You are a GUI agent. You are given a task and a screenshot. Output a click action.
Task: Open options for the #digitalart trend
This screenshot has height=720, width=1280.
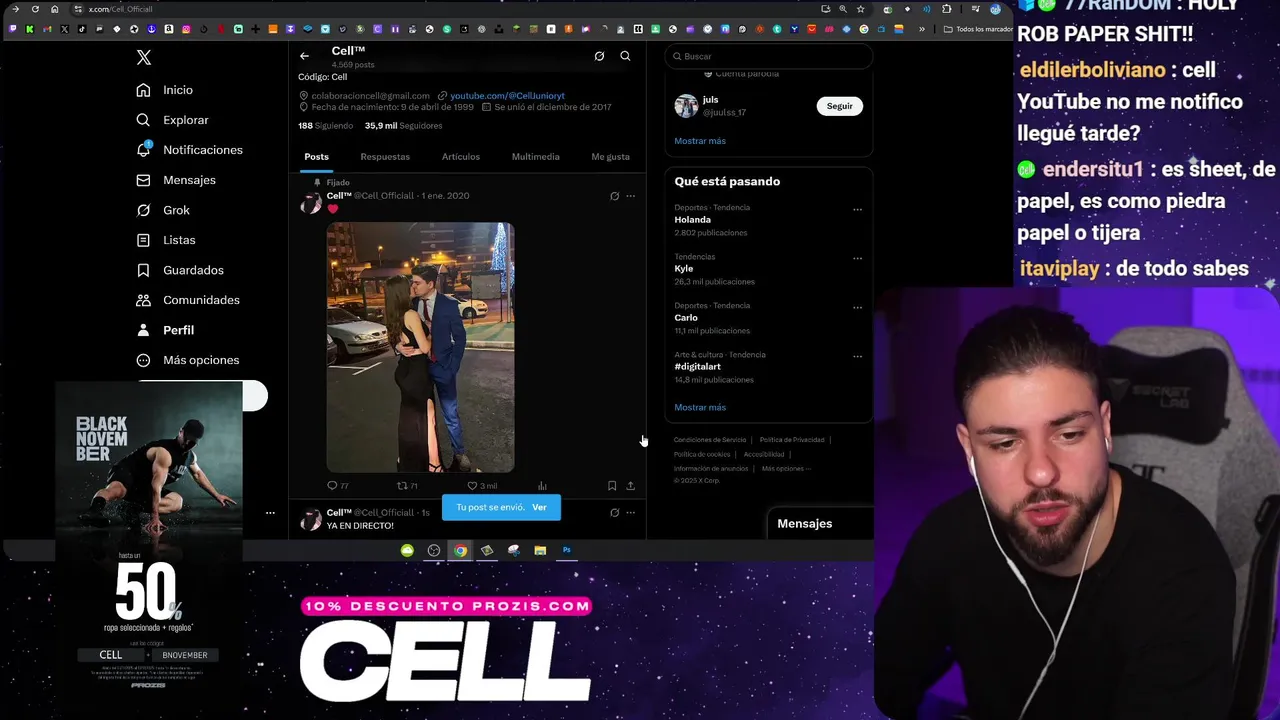tap(857, 356)
